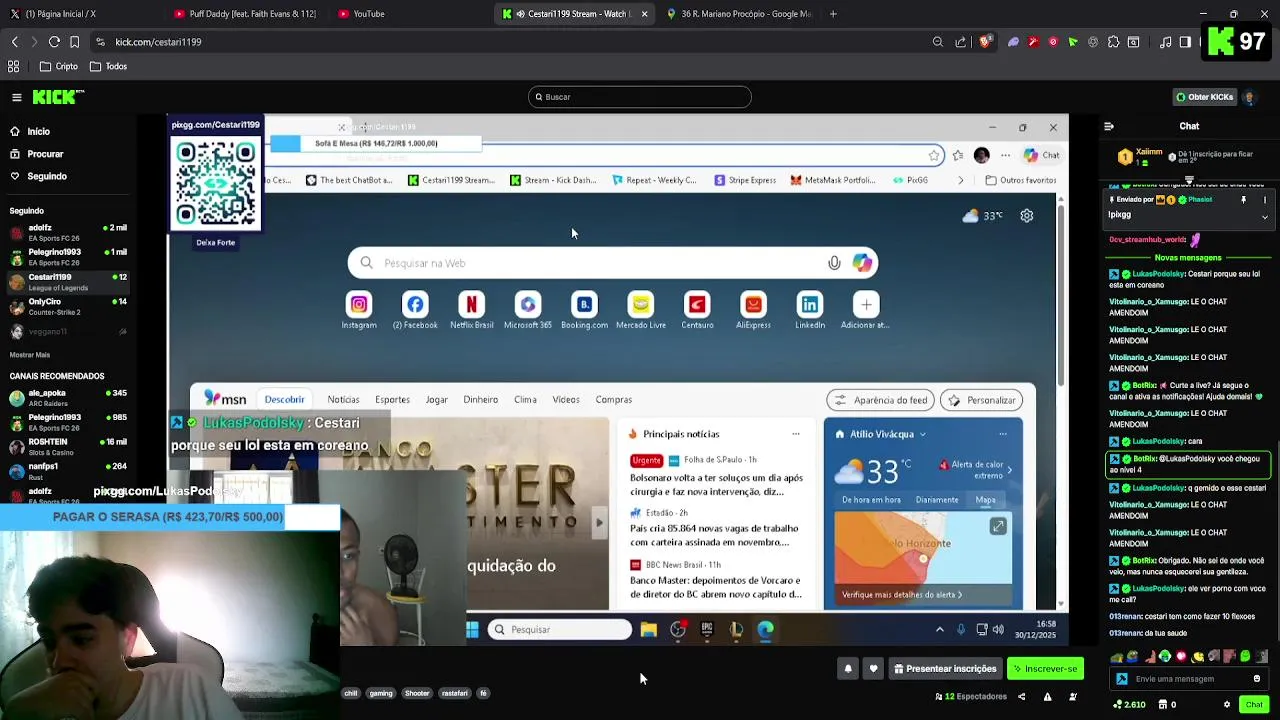Go to Início in Kick sidebar

pyautogui.click(x=38, y=131)
